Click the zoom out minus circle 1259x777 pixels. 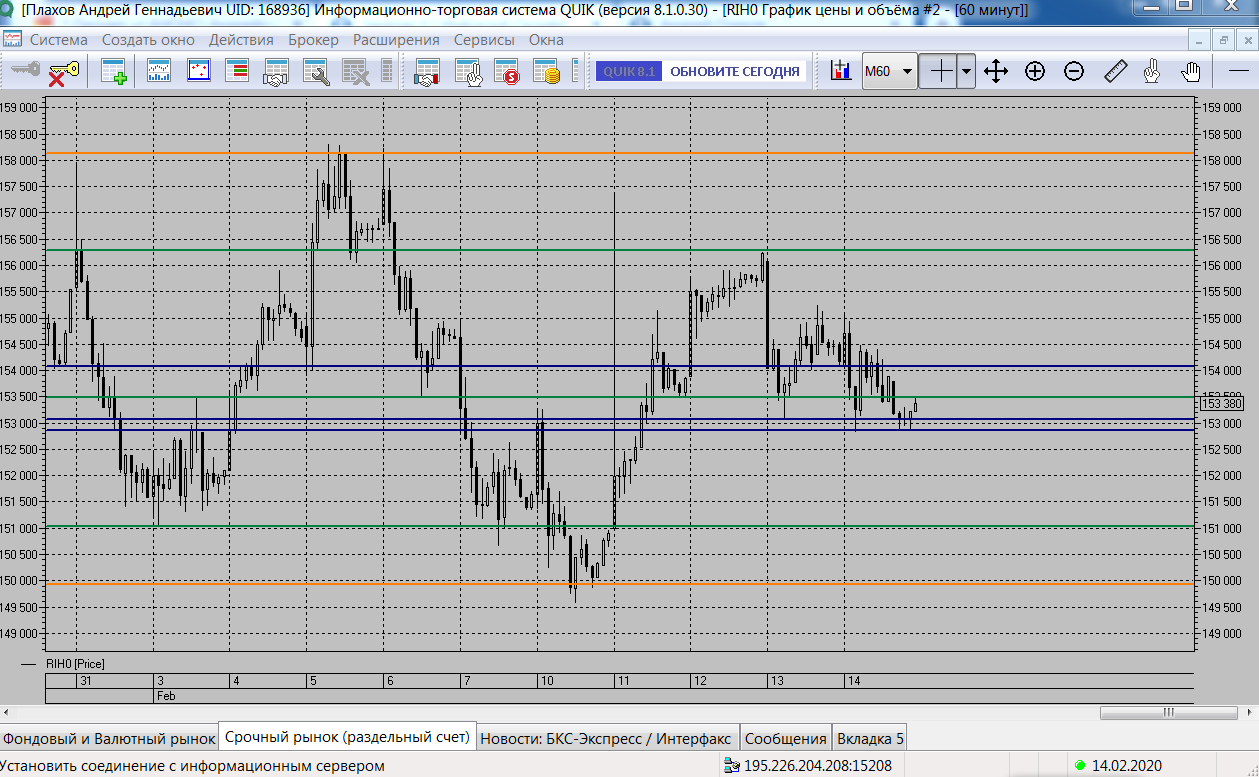(1074, 72)
